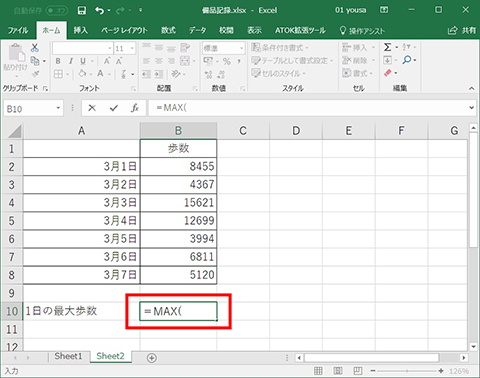The image size is (480, 378).
Task: Click the Cut scissors icon
Action: pos(35,48)
